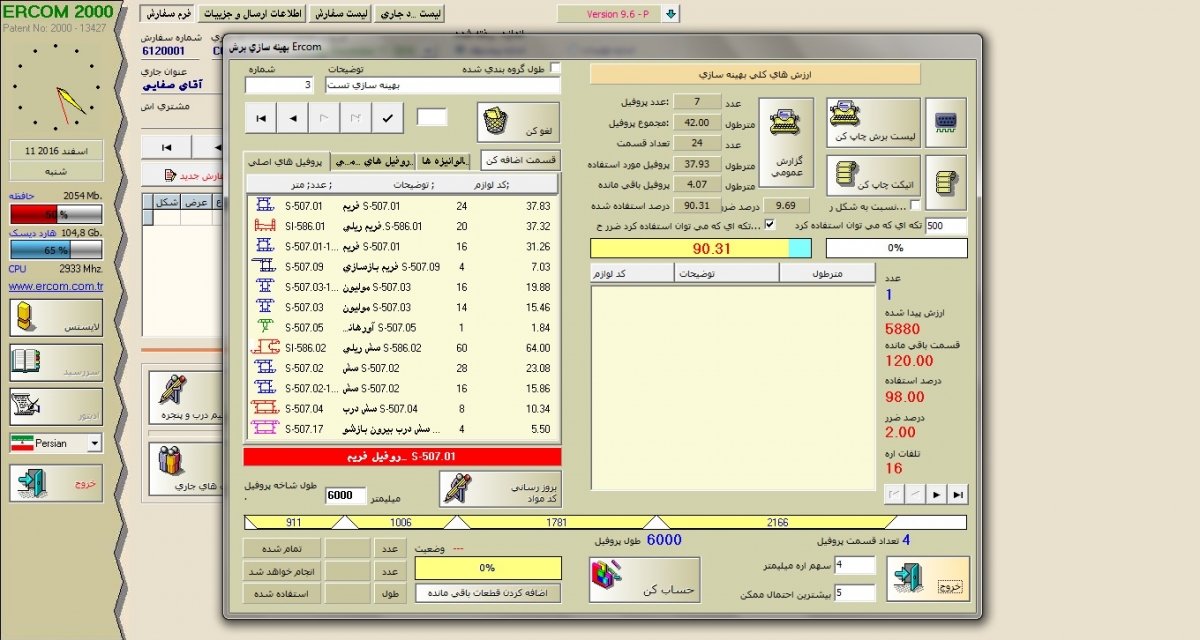Click اضافه كردن قطعات باقي مانده button

[x=488, y=593]
